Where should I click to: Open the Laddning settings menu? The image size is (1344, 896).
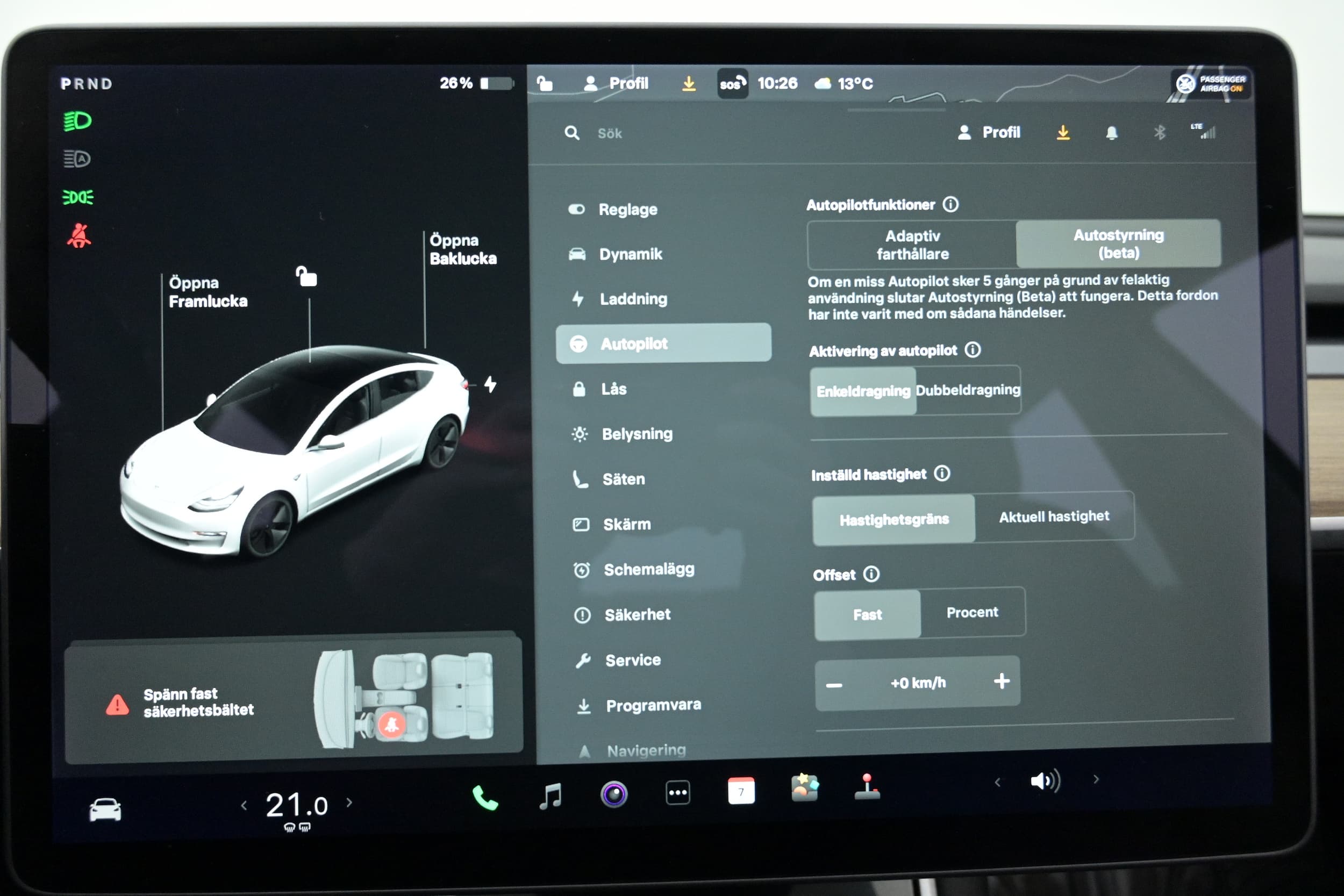(x=633, y=299)
